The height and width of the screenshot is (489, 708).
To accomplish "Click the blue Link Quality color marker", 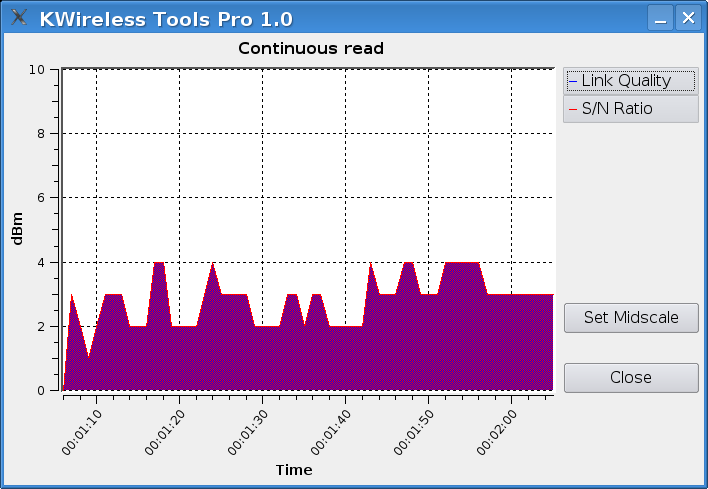I will point(573,82).
